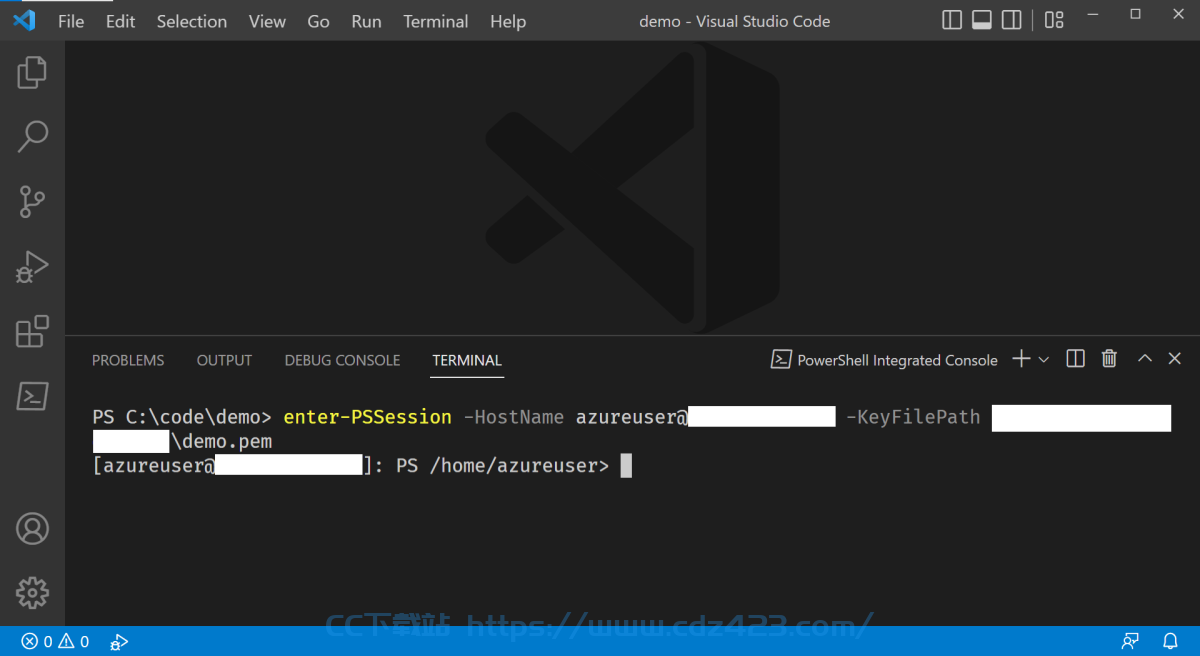Open the Accounts menu
1200x656 pixels.
coord(32,528)
